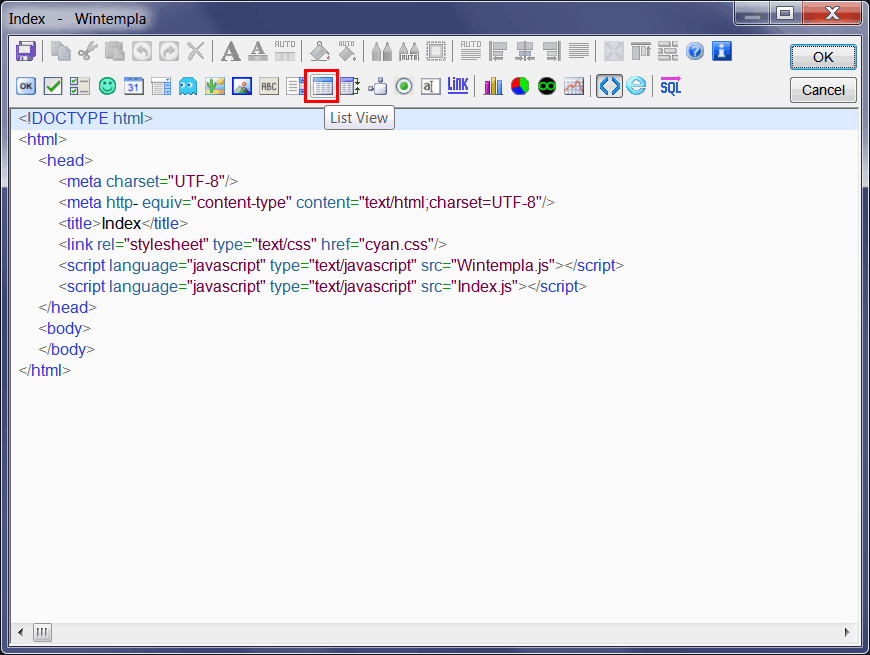Insert an ABC label control

269,87
